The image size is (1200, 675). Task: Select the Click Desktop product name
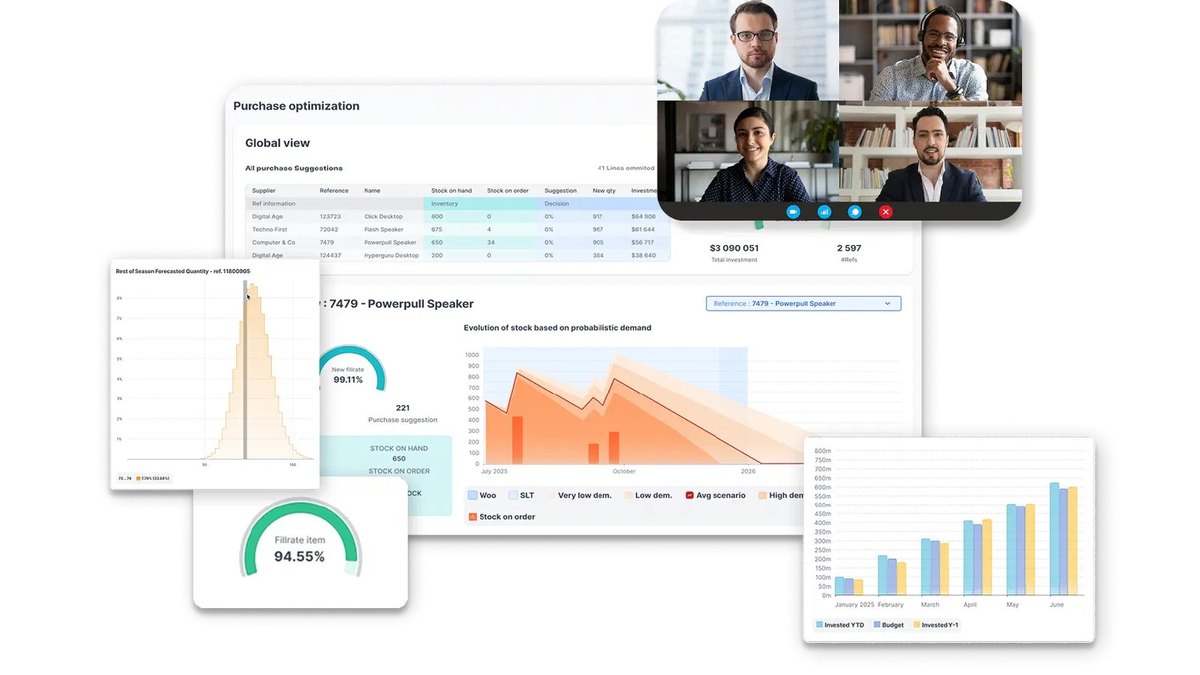click(x=383, y=216)
